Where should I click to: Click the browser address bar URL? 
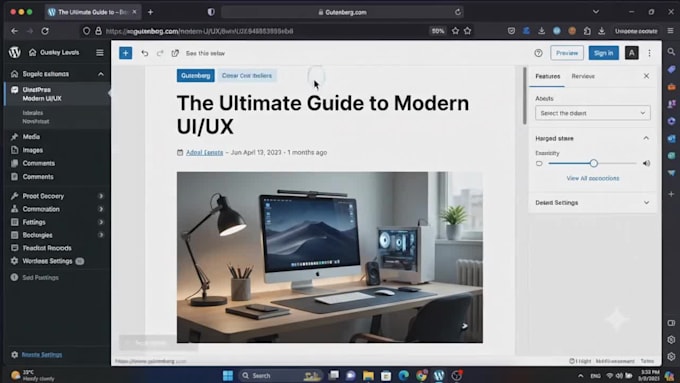point(199,31)
